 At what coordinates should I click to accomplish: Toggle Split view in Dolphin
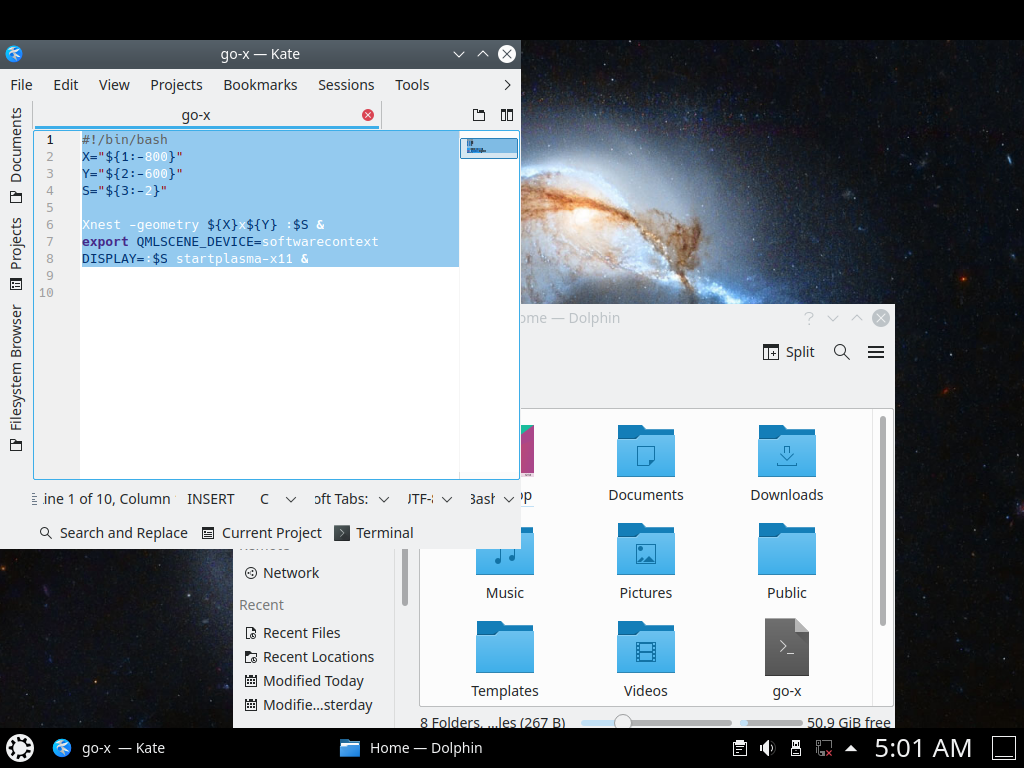788,352
